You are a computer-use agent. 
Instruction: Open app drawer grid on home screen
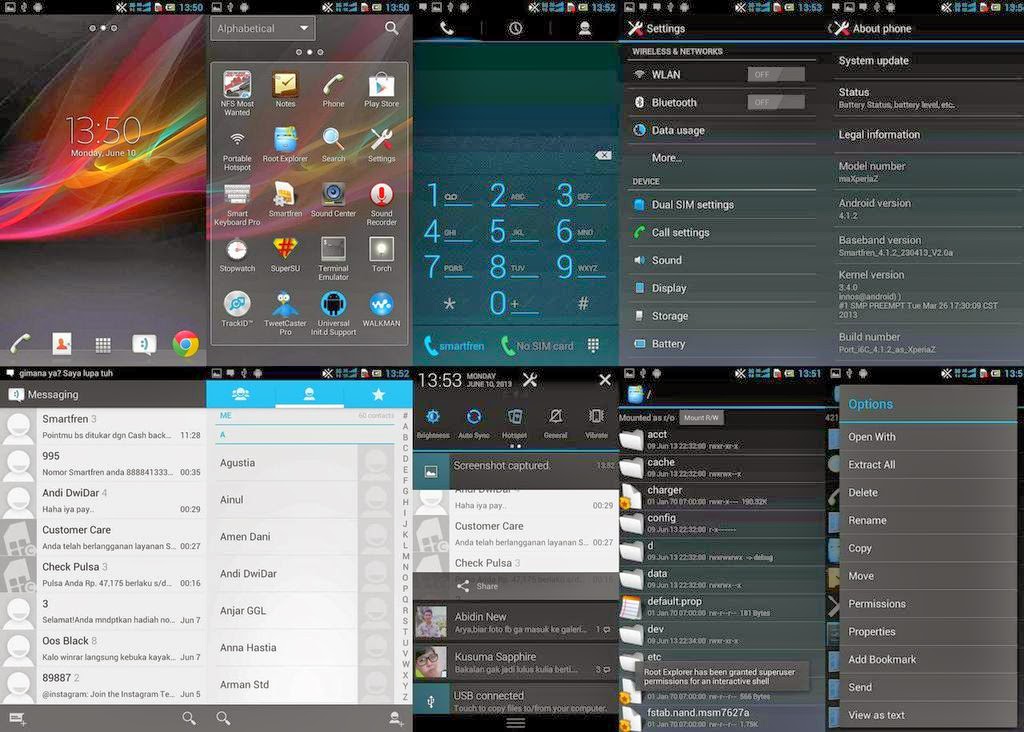click(103, 345)
